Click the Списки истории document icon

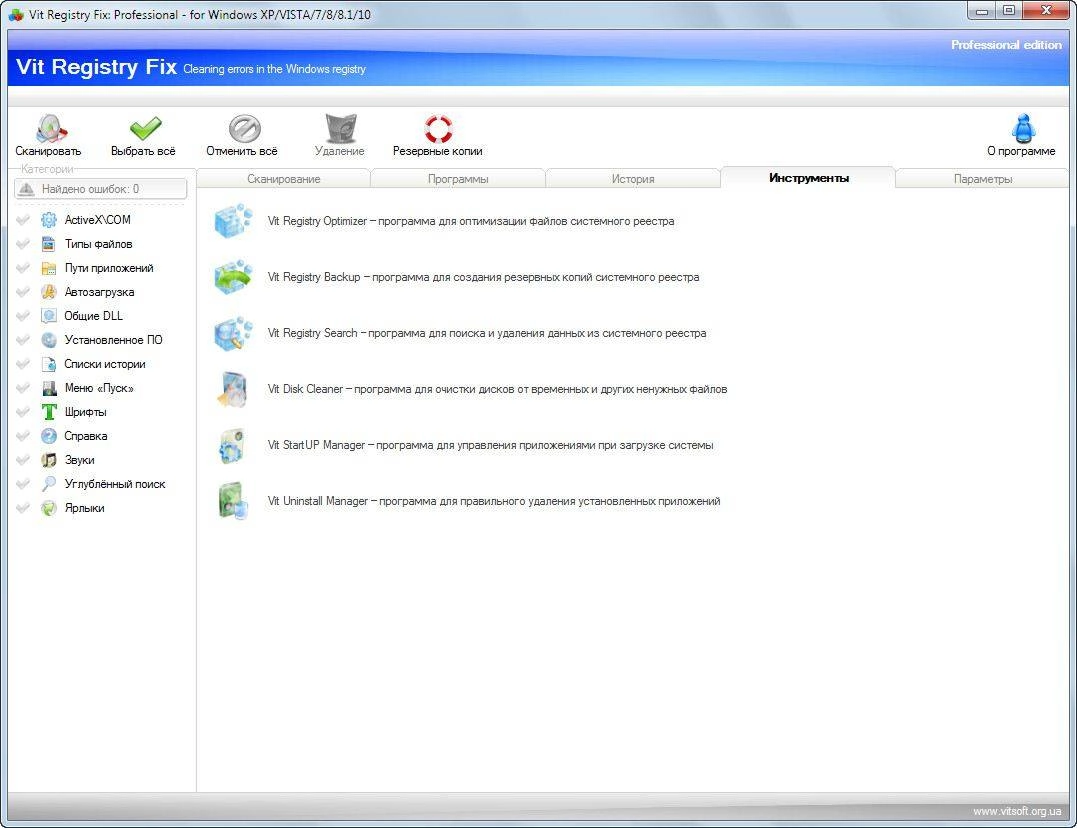point(49,364)
